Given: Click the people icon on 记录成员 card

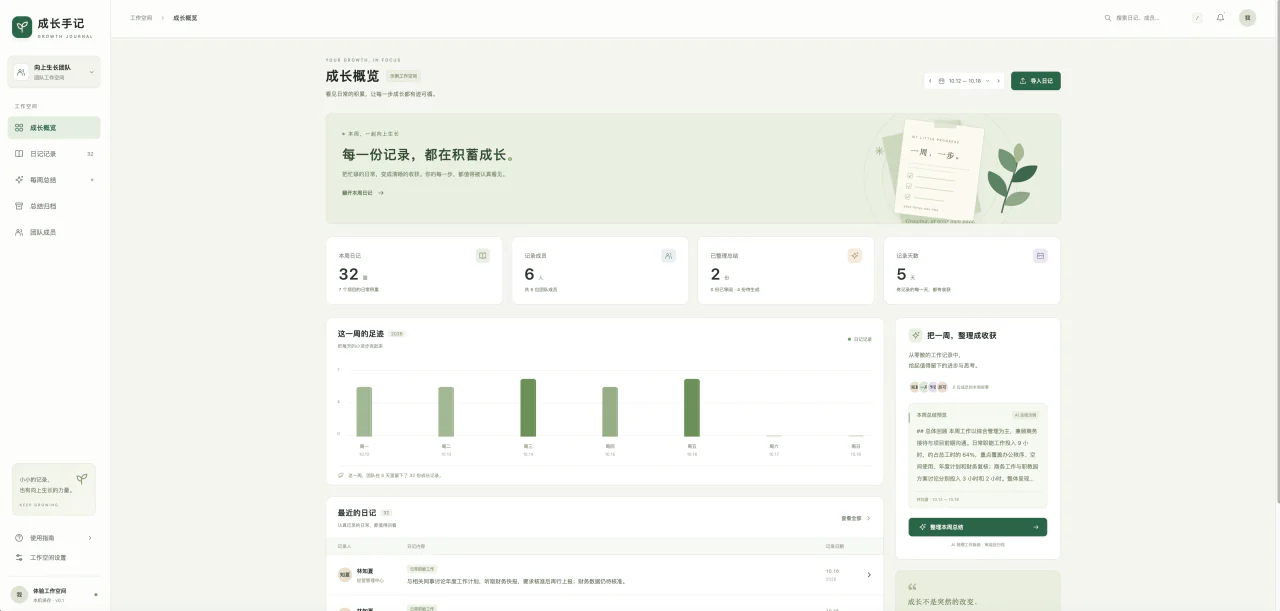Looking at the screenshot, I should [669, 256].
